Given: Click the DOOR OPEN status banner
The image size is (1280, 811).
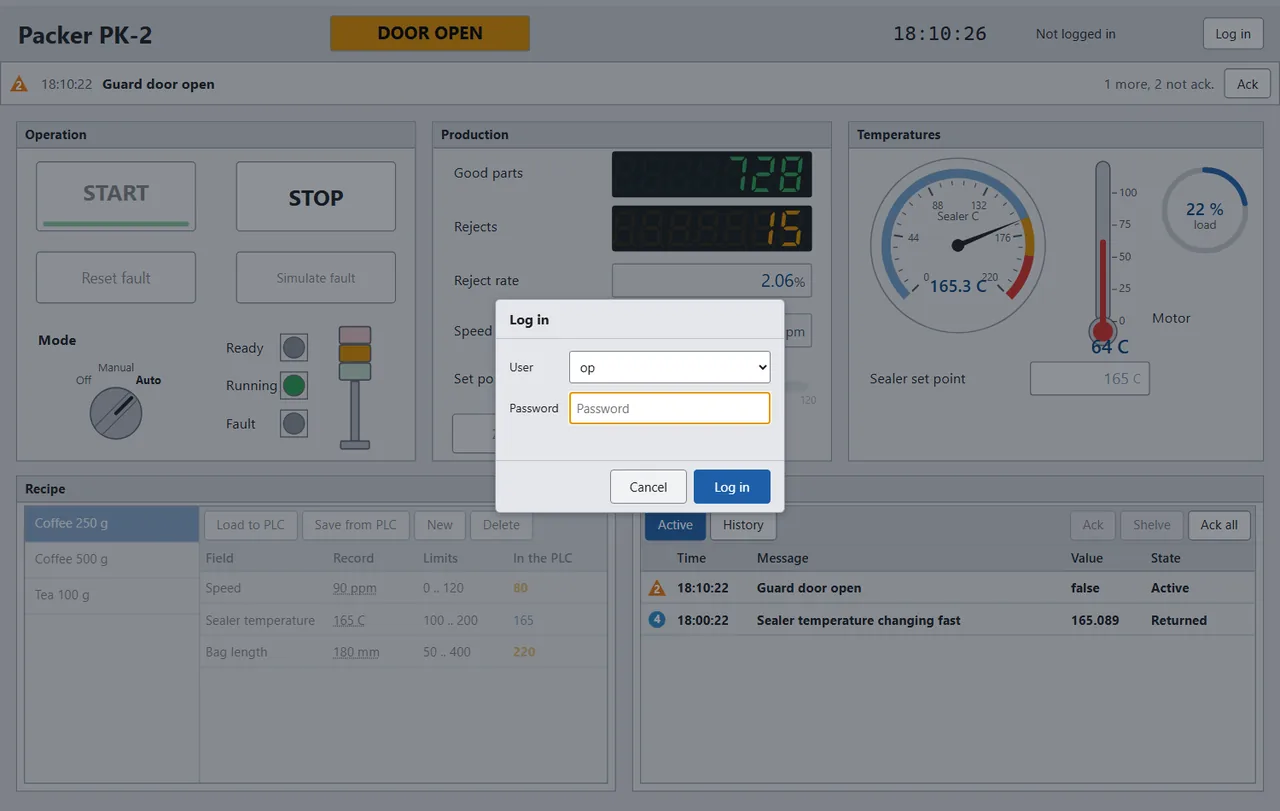Looking at the screenshot, I should (430, 33).
